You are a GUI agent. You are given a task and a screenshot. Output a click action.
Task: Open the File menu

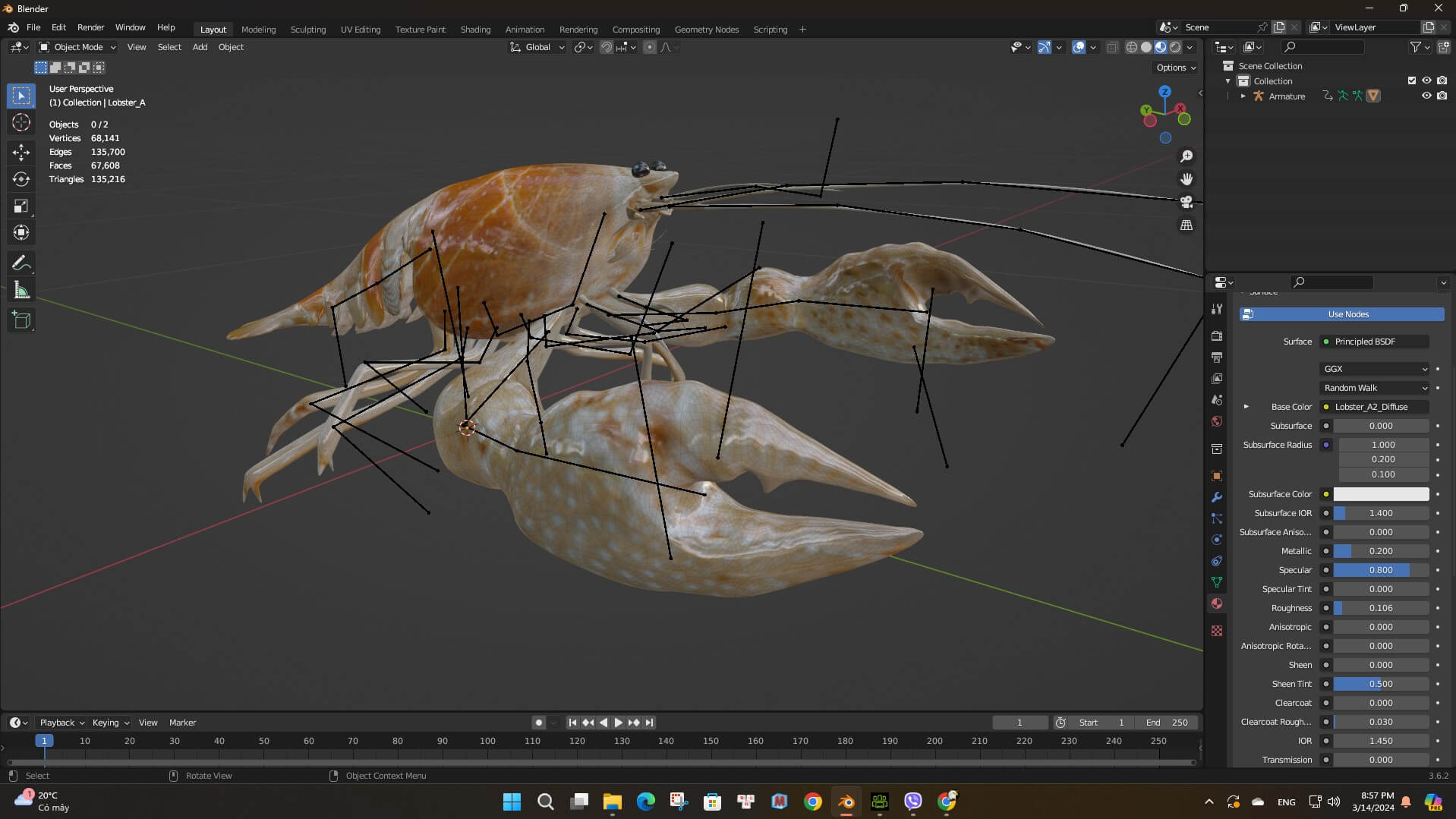33,27
